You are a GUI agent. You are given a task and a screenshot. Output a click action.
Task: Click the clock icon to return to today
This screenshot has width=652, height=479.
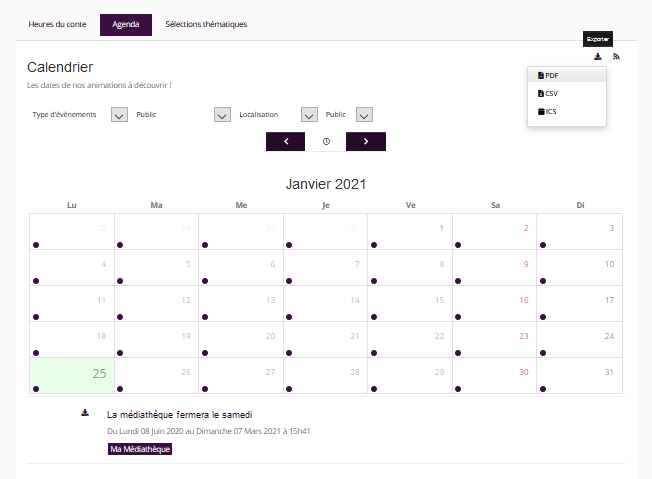click(x=326, y=142)
